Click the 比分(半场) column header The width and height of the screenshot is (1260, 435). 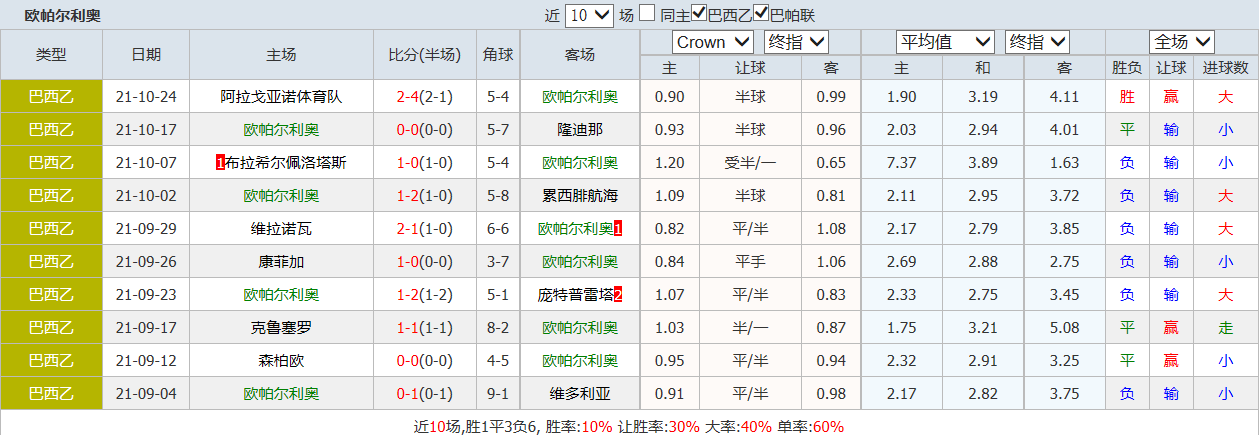(x=424, y=55)
